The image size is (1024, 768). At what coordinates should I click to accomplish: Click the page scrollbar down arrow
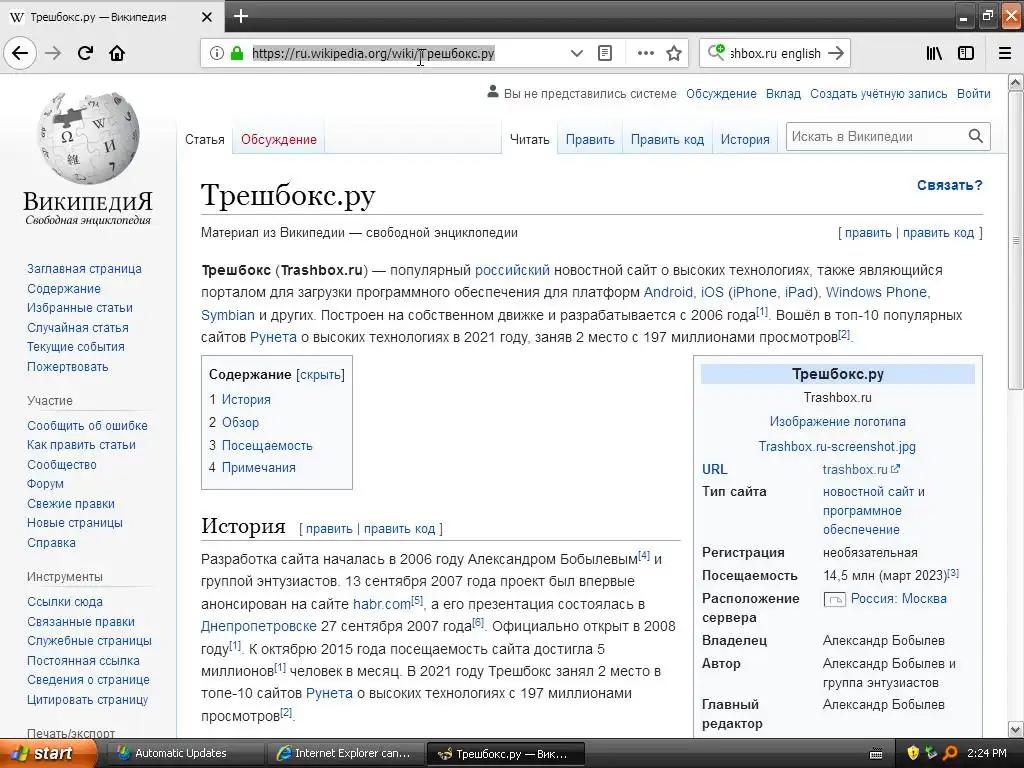click(1016, 729)
